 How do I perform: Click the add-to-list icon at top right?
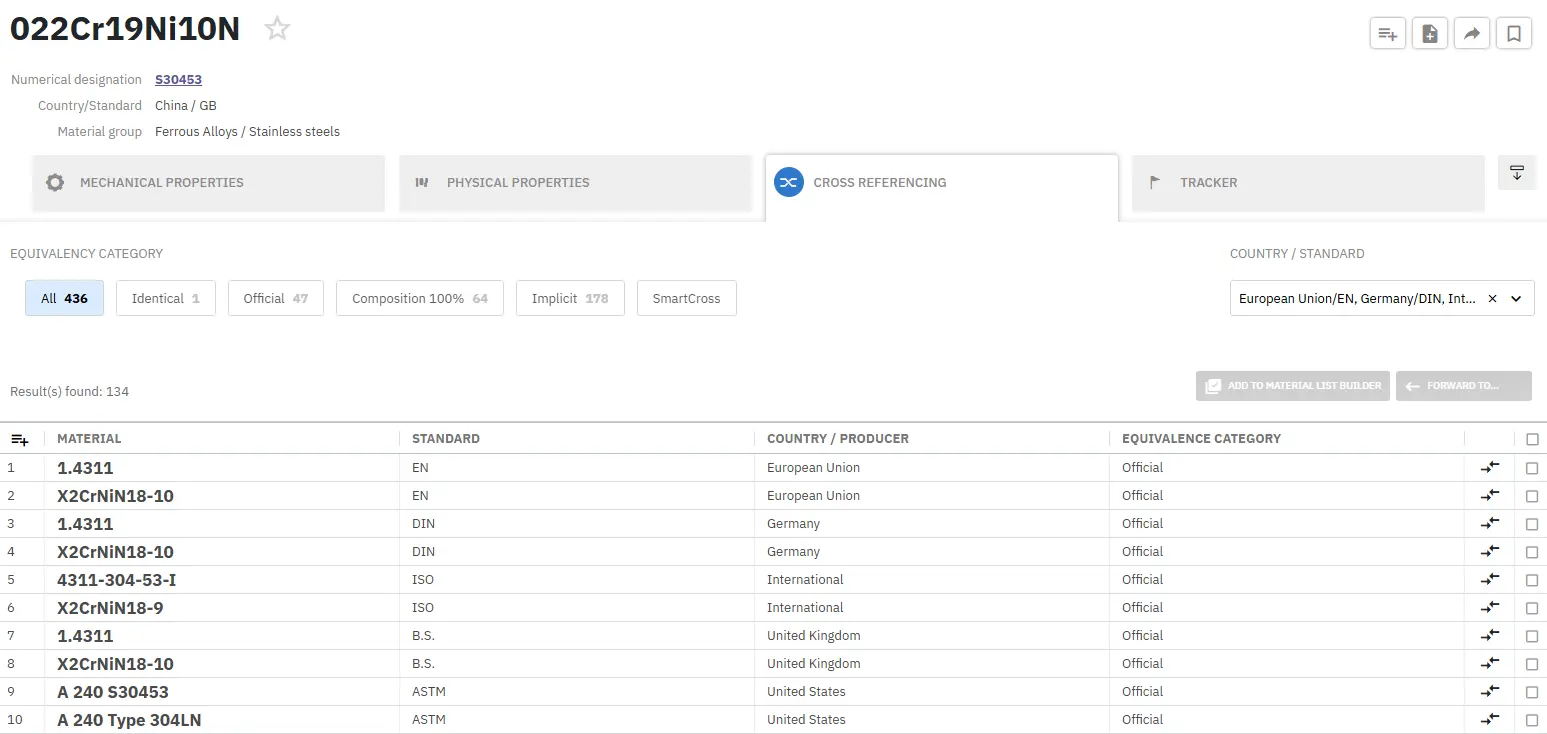(1388, 34)
